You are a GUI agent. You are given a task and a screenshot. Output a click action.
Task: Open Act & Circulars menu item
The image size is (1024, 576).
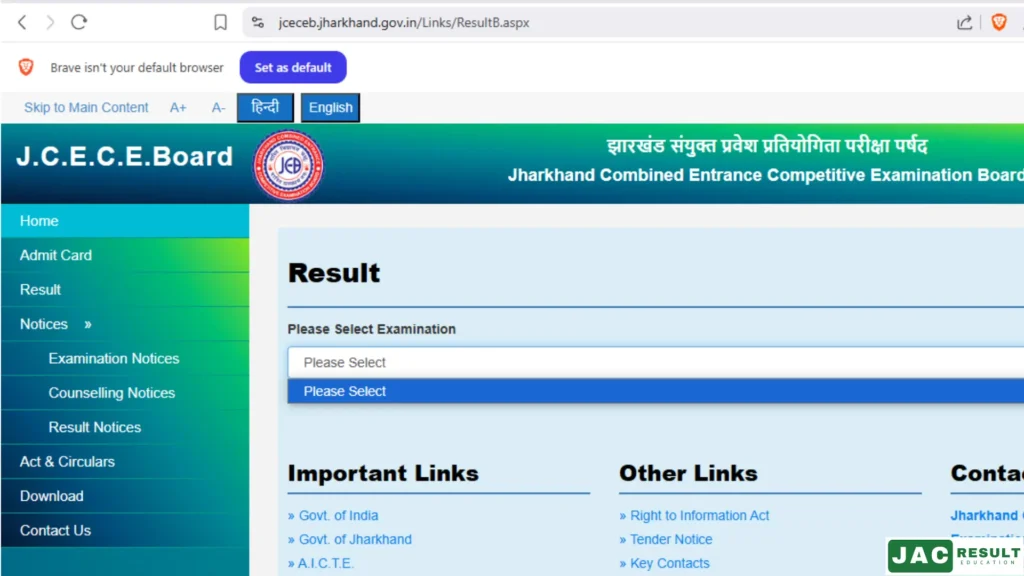125,462
